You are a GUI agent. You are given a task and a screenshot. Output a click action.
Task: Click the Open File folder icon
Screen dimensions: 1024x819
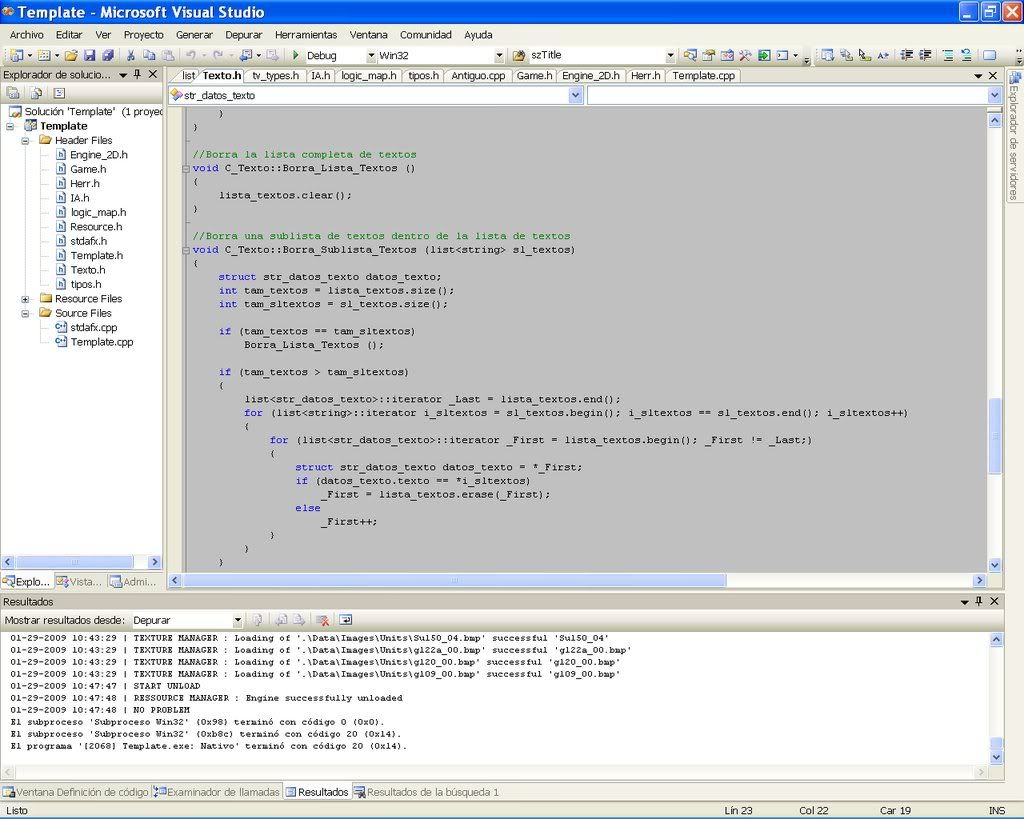coord(71,56)
